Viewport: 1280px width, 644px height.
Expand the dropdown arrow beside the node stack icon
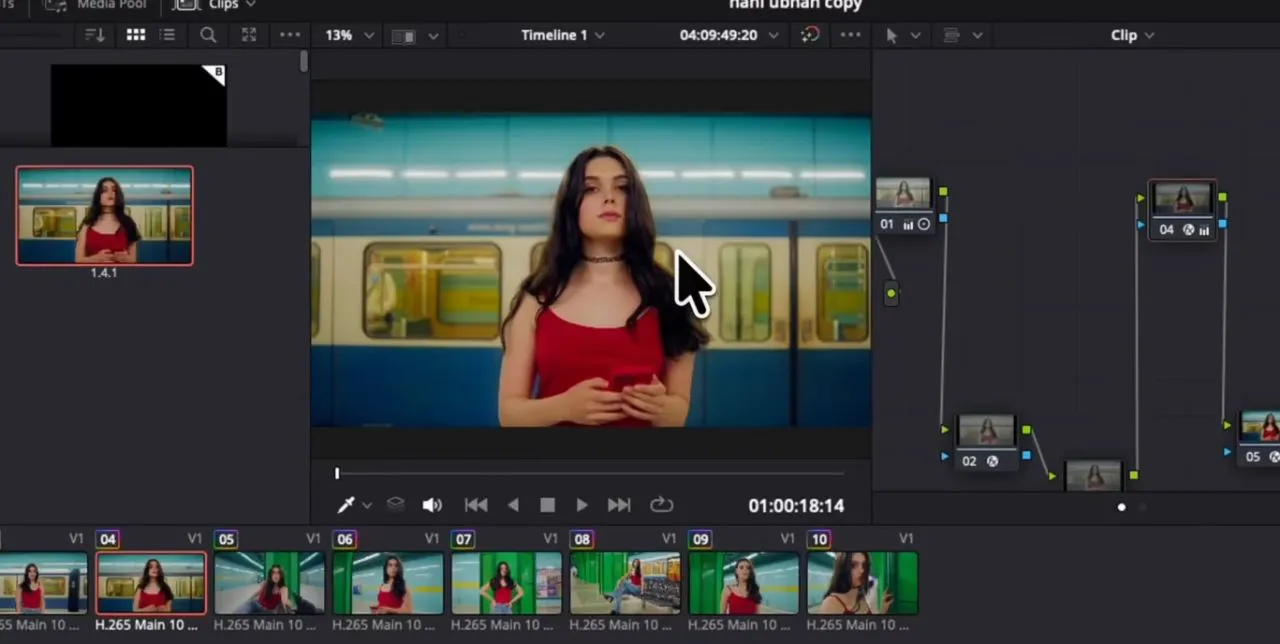click(x=977, y=36)
